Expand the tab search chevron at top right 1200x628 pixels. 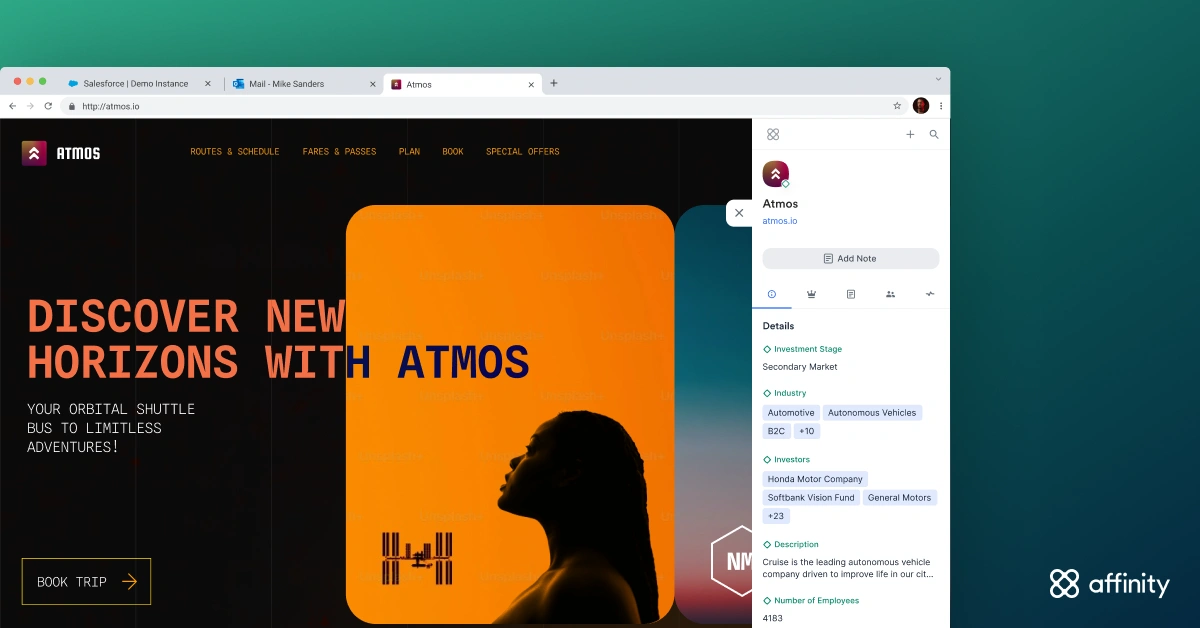(938, 78)
